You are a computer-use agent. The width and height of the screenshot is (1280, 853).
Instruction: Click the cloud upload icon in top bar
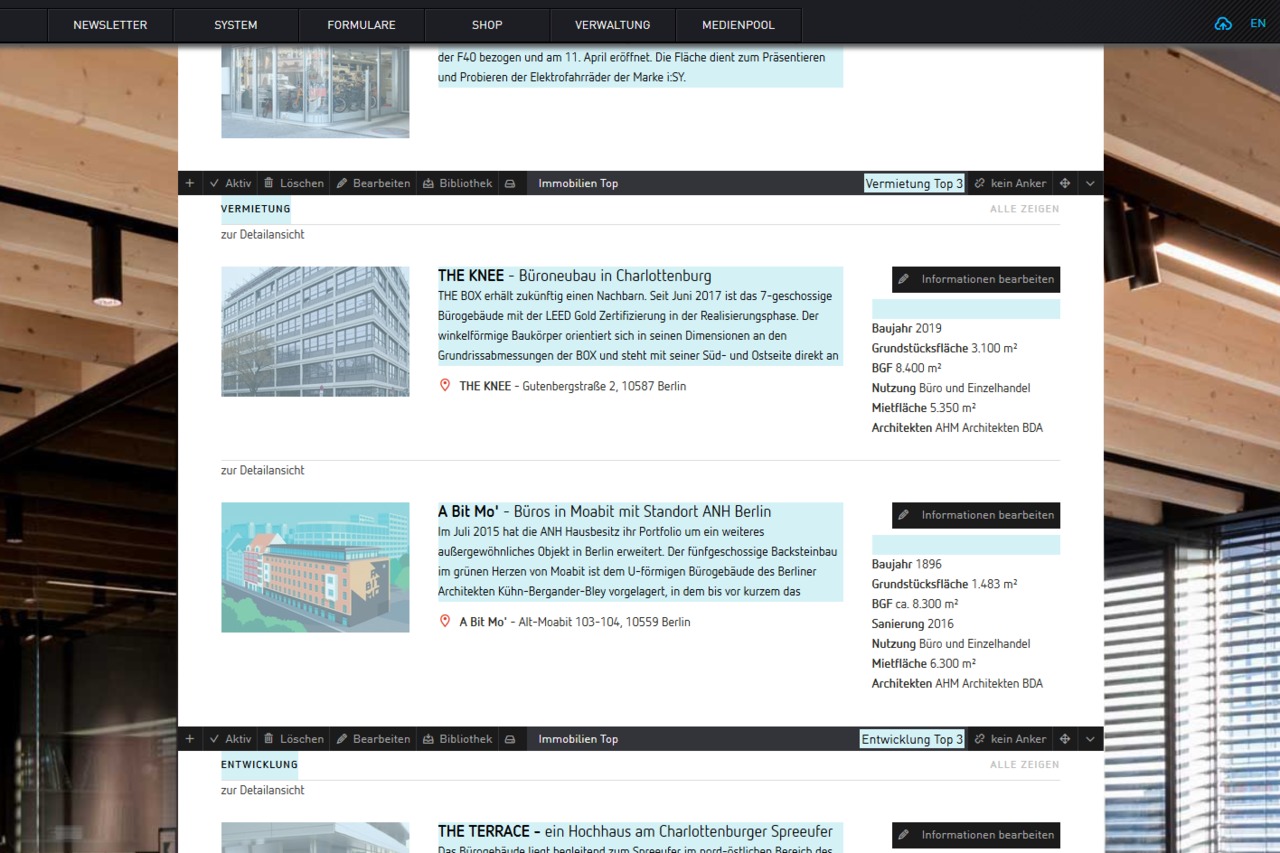coord(1223,22)
